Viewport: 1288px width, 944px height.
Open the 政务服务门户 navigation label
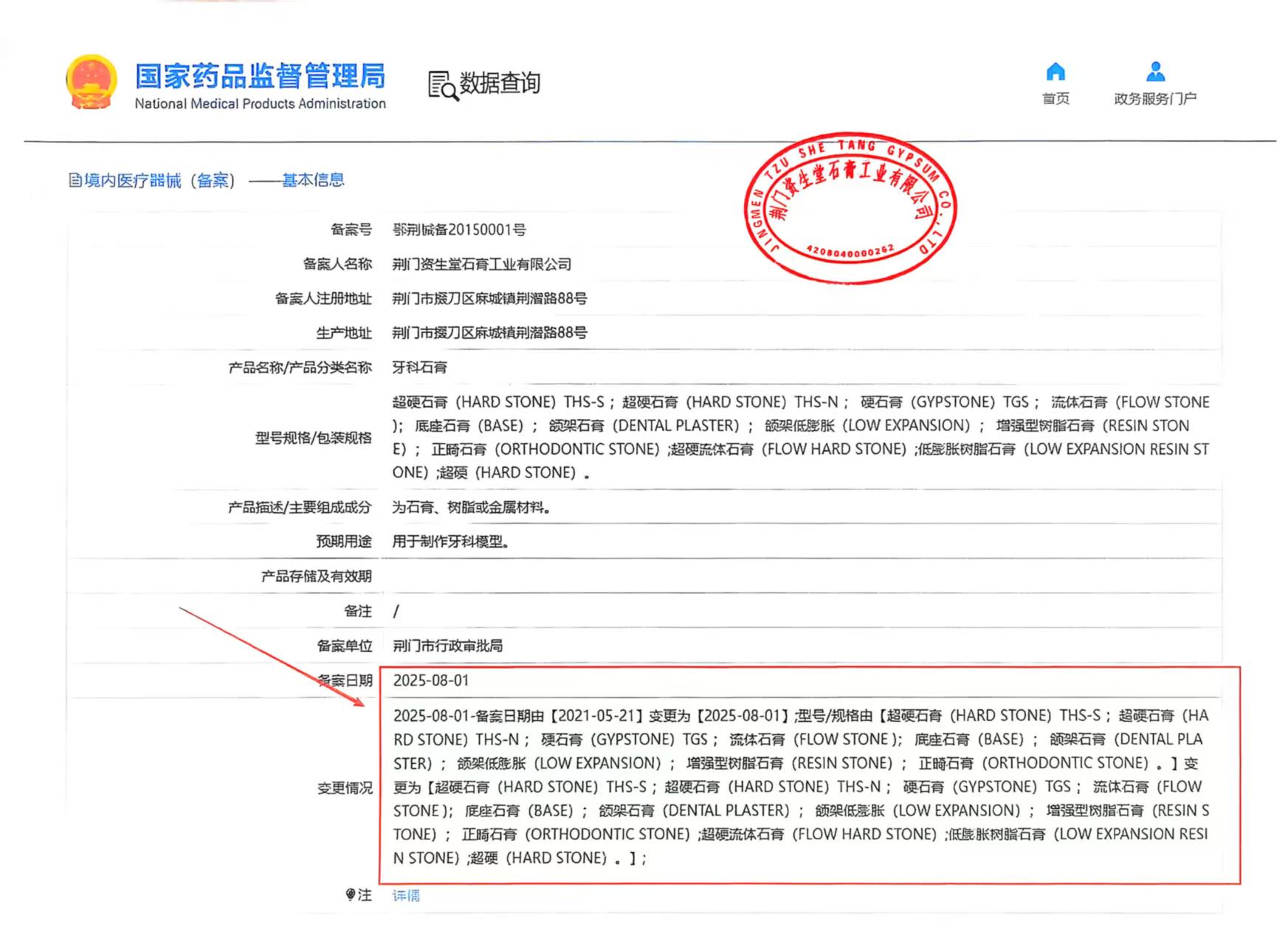click(1155, 99)
